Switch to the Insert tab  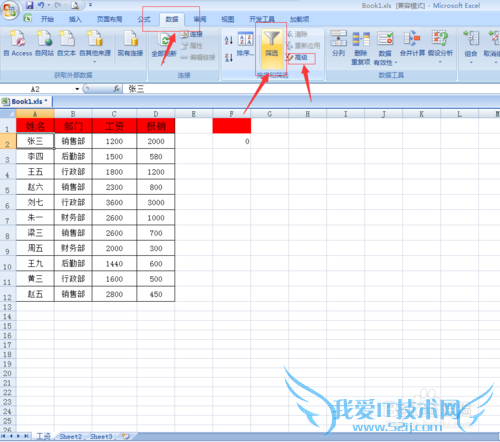point(75,19)
